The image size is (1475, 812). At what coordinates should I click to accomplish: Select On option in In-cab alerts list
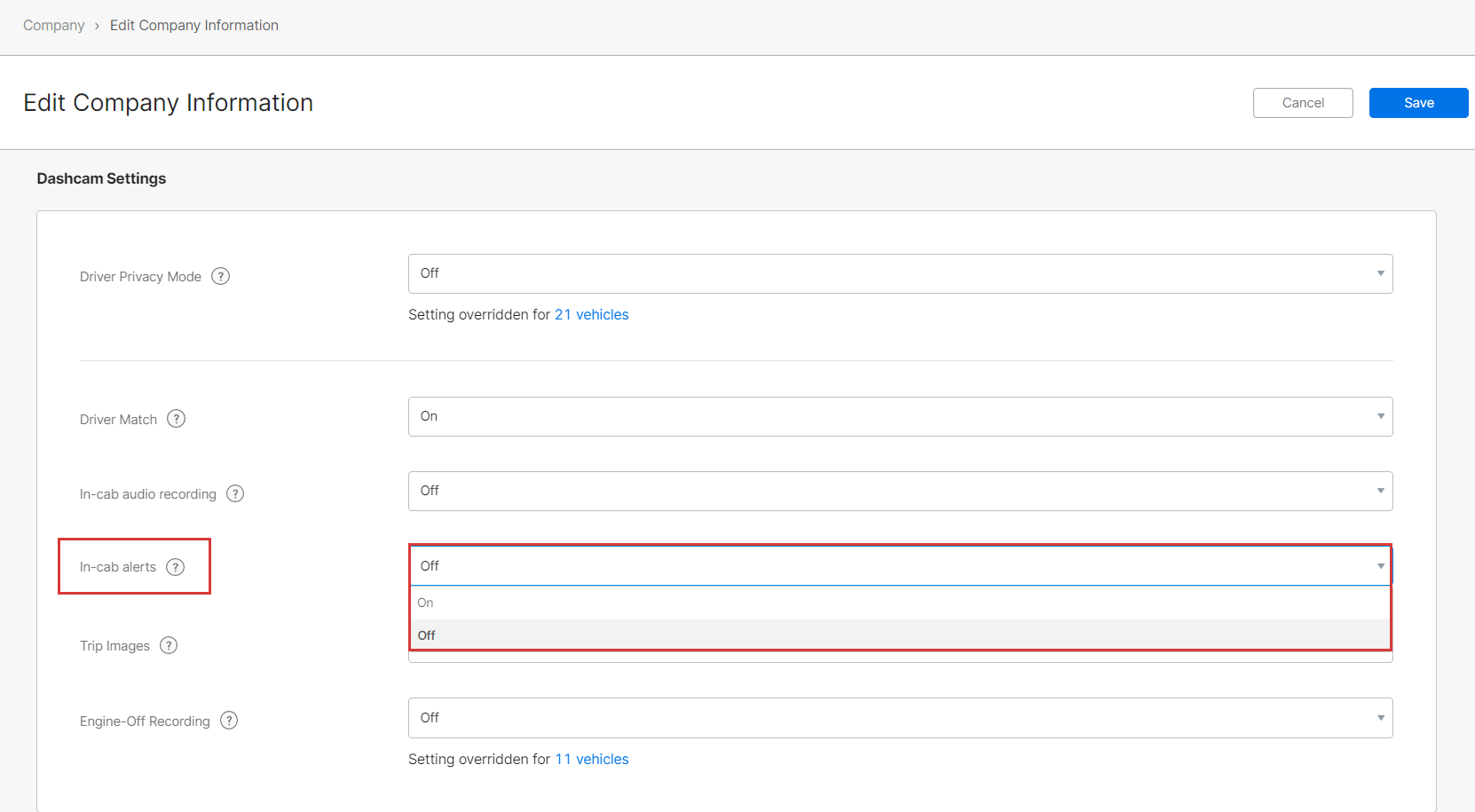[426, 603]
